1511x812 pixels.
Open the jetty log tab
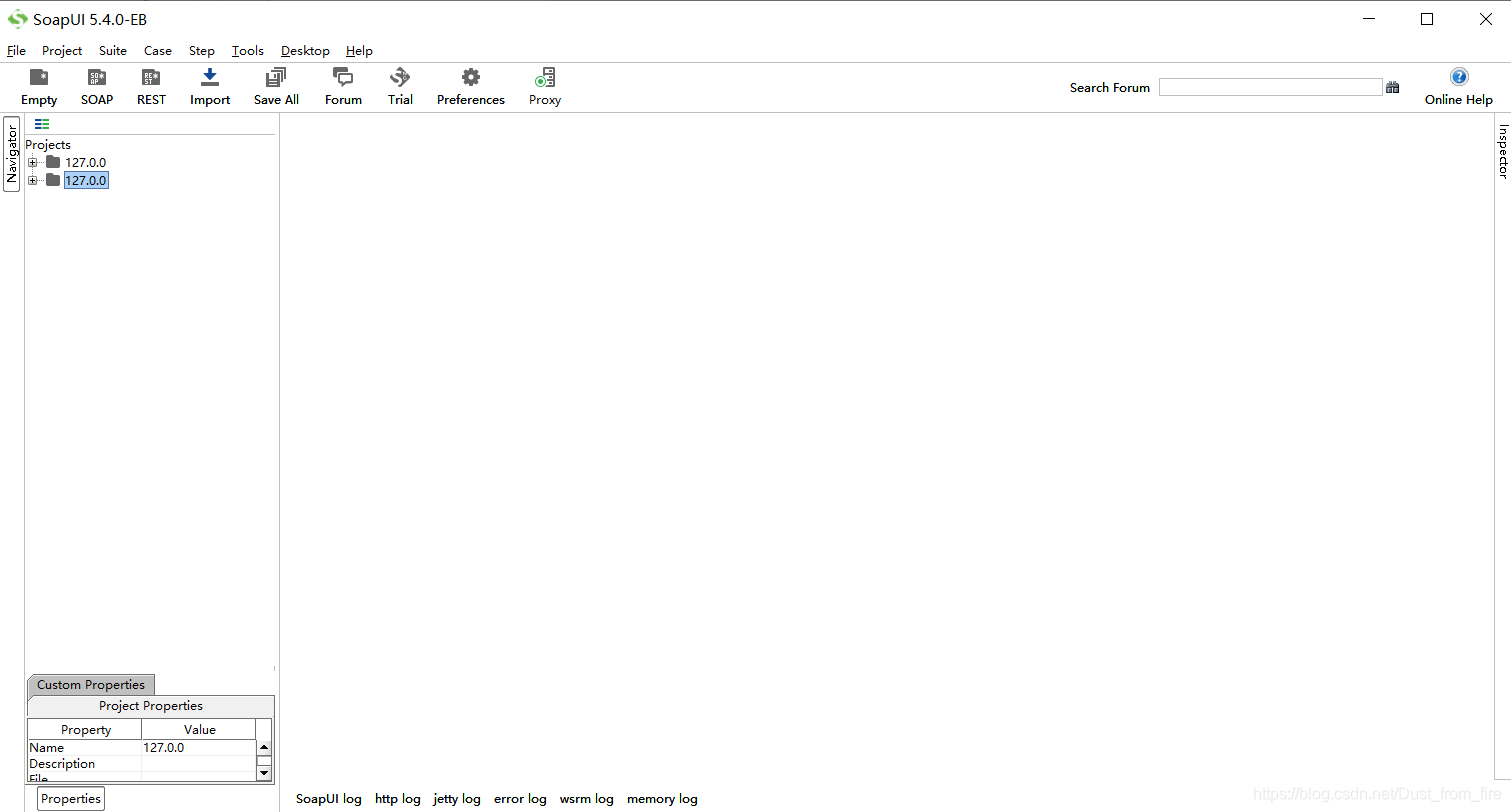coord(457,799)
